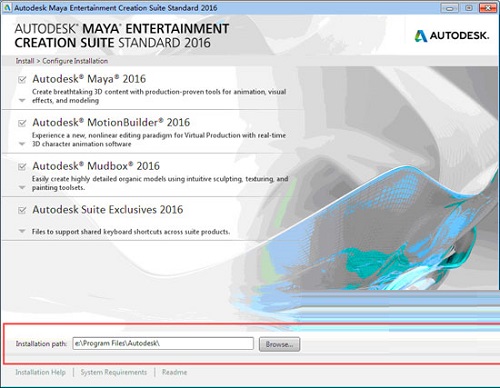Open the Installation Help link
Screen dimensions: 500x388
point(40,372)
